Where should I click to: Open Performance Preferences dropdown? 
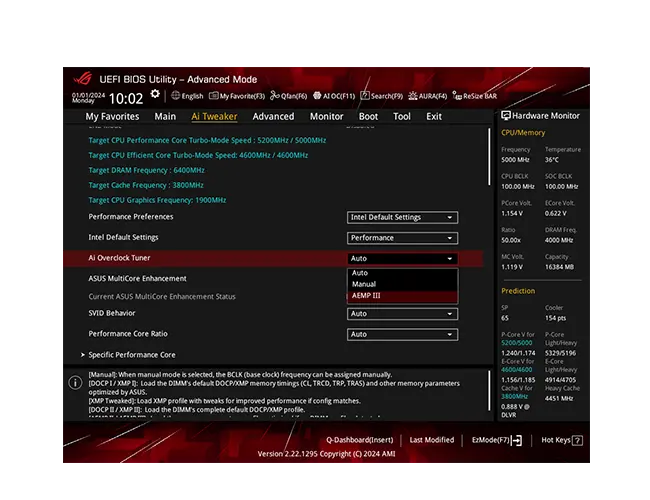(402, 217)
